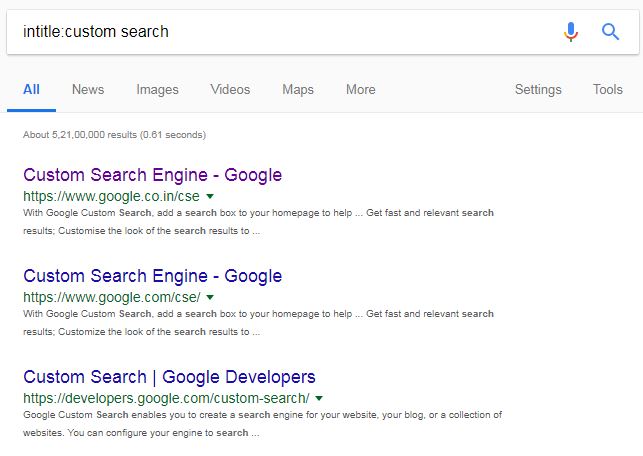Open Custom Search | Google Developers link
The image size is (643, 456).
click(169, 377)
